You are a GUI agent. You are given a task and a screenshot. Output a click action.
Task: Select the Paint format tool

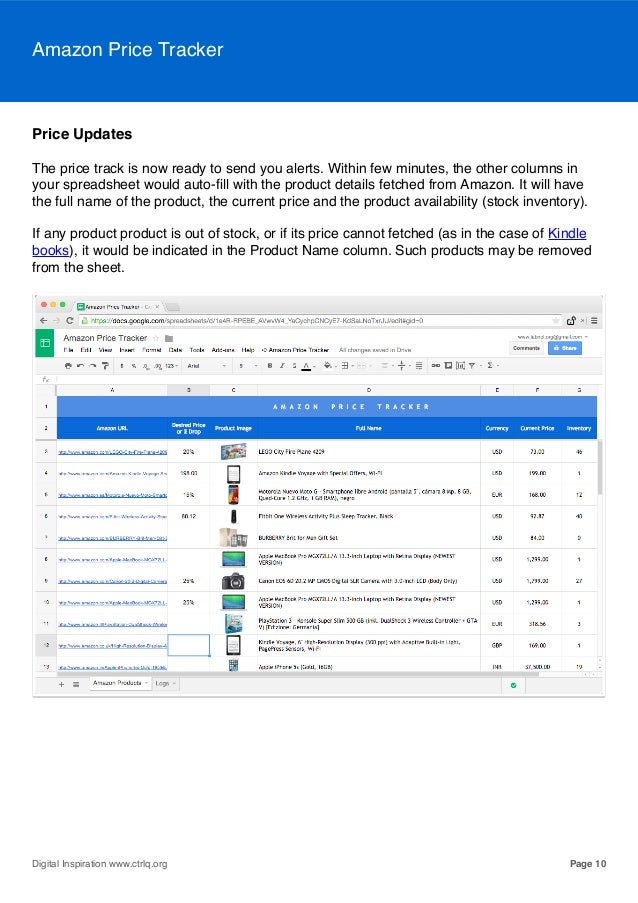click(105, 366)
